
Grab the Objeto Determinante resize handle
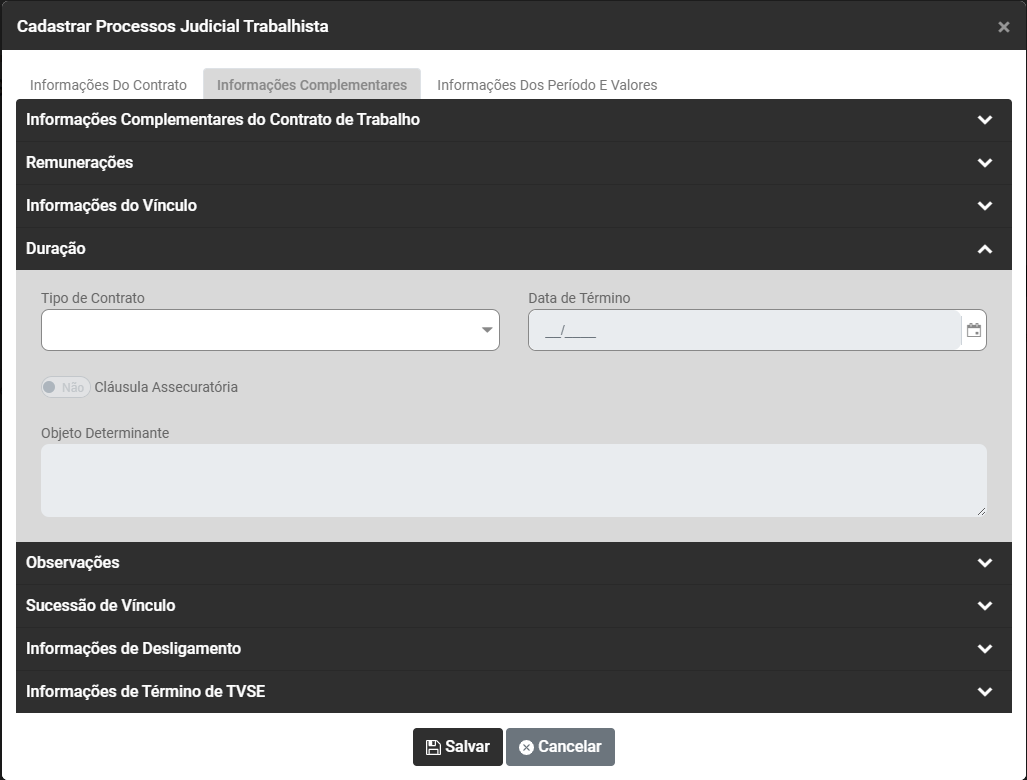pyautogui.click(x=981, y=511)
